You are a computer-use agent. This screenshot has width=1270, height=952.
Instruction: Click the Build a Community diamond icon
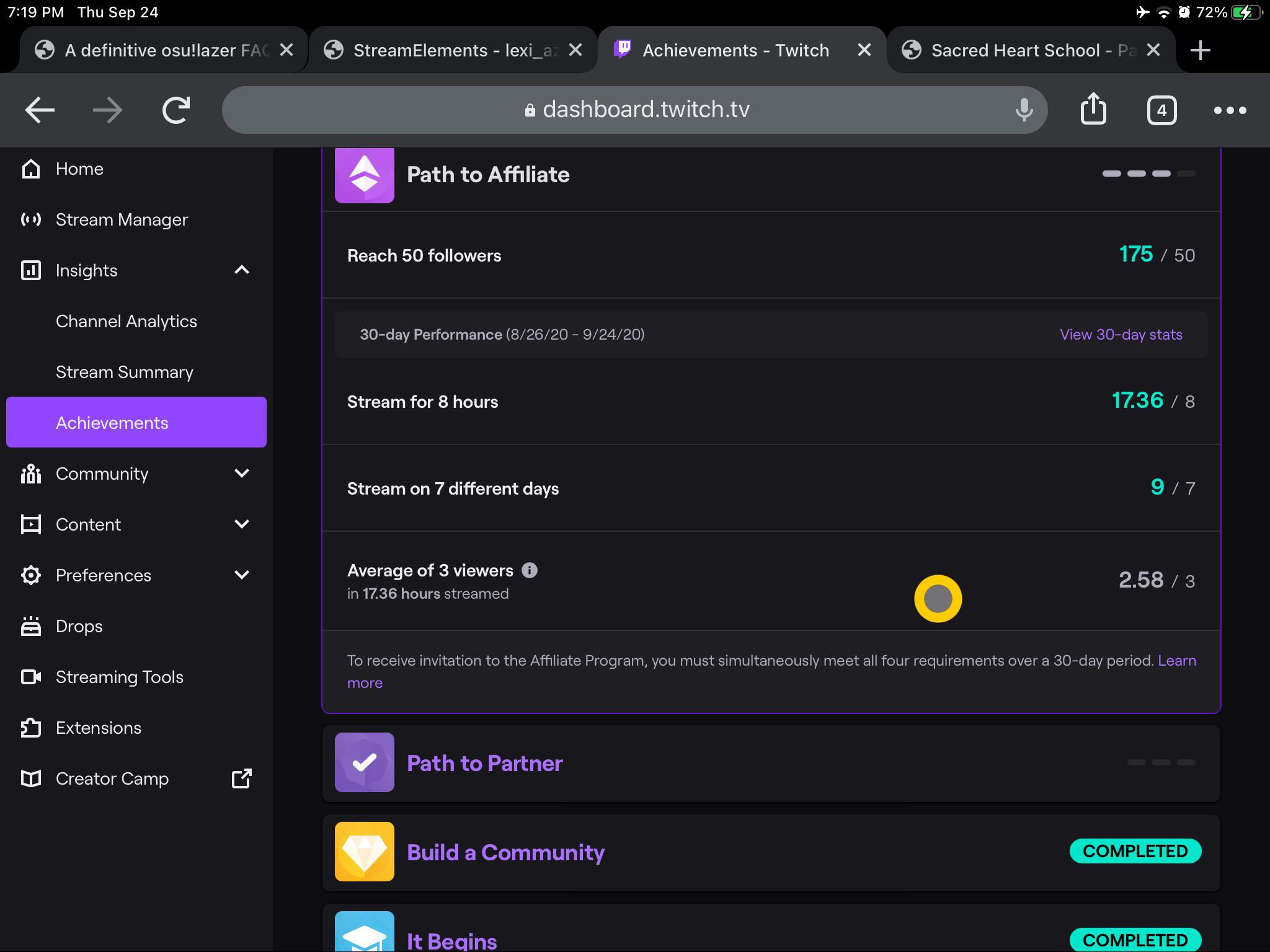(364, 852)
